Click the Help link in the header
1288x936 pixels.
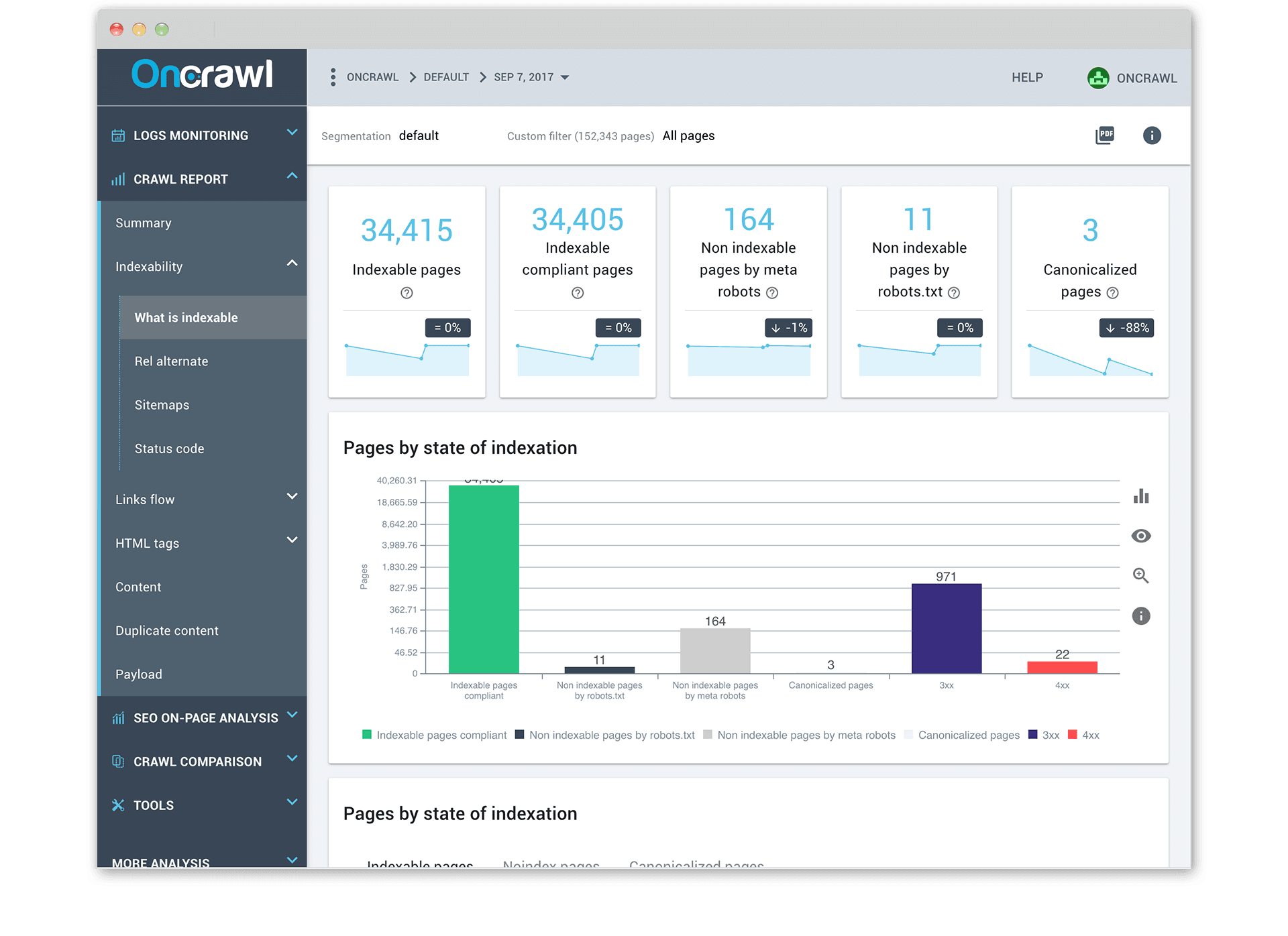[x=1027, y=77]
